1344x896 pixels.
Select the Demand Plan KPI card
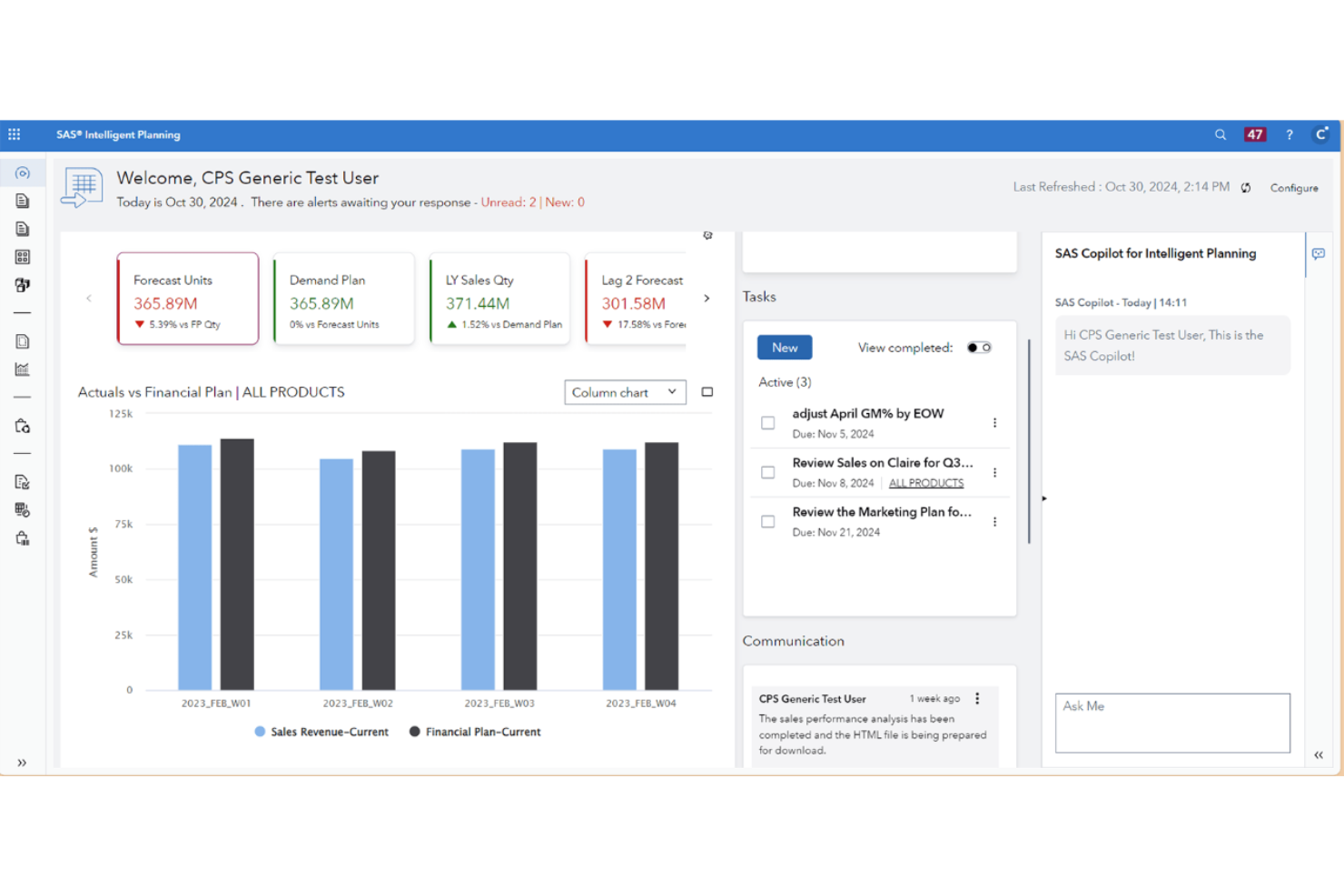[344, 299]
